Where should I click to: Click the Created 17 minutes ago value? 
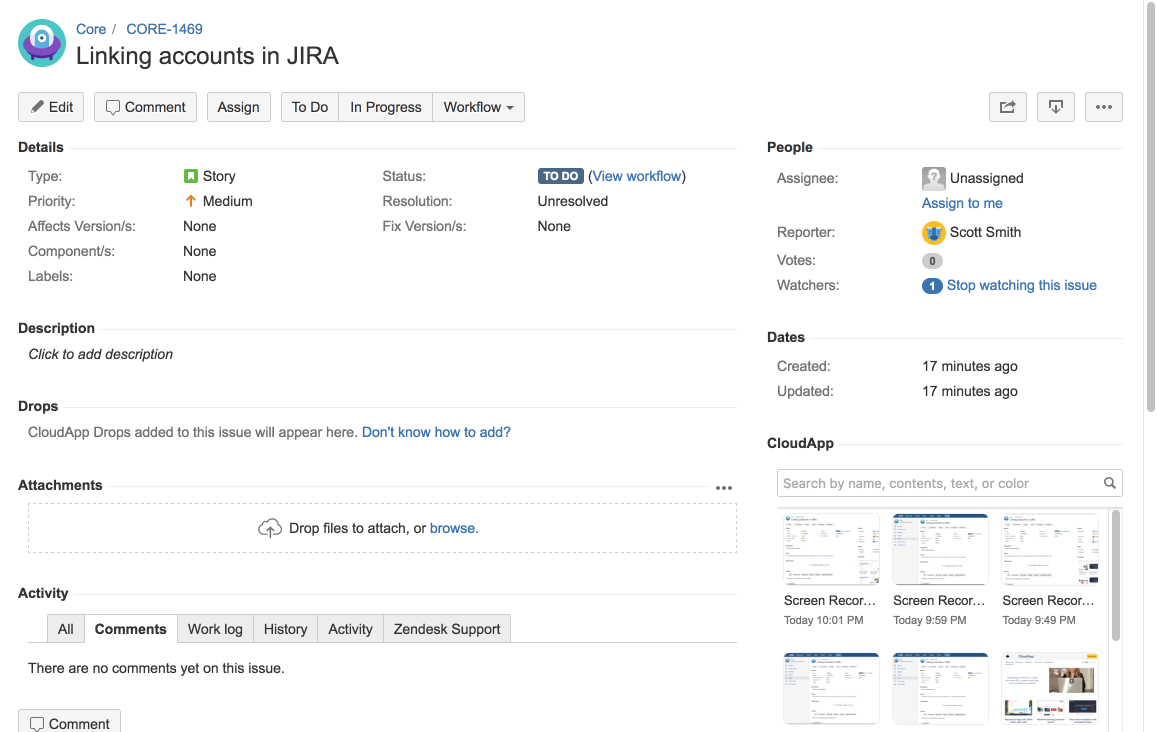(970, 366)
